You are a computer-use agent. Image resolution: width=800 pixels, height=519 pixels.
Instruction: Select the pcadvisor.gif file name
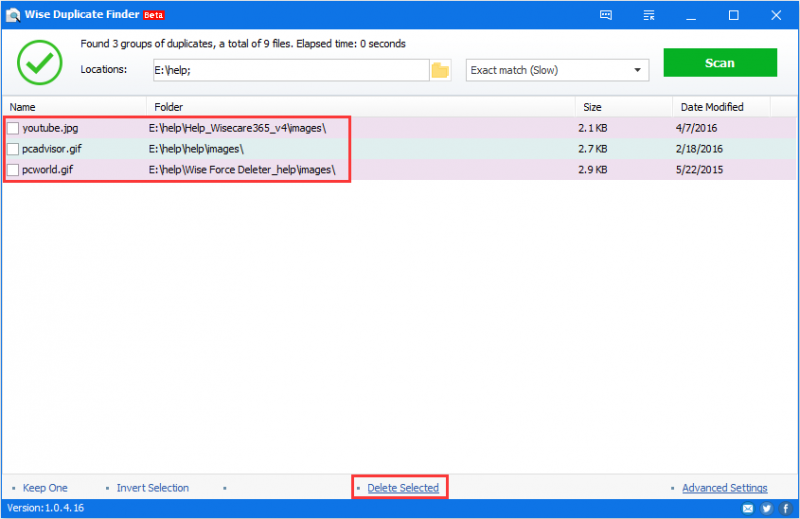(x=52, y=149)
